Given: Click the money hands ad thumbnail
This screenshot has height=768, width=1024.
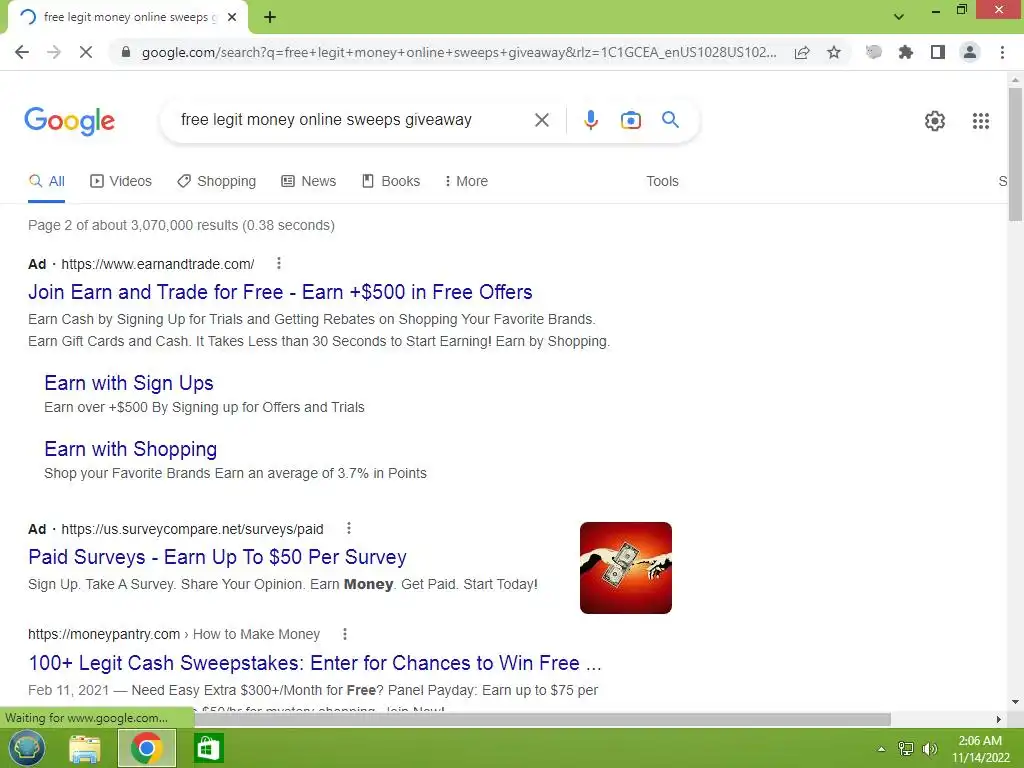Looking at the screenshot, I should pyautogui.click(x=626, y=568).
